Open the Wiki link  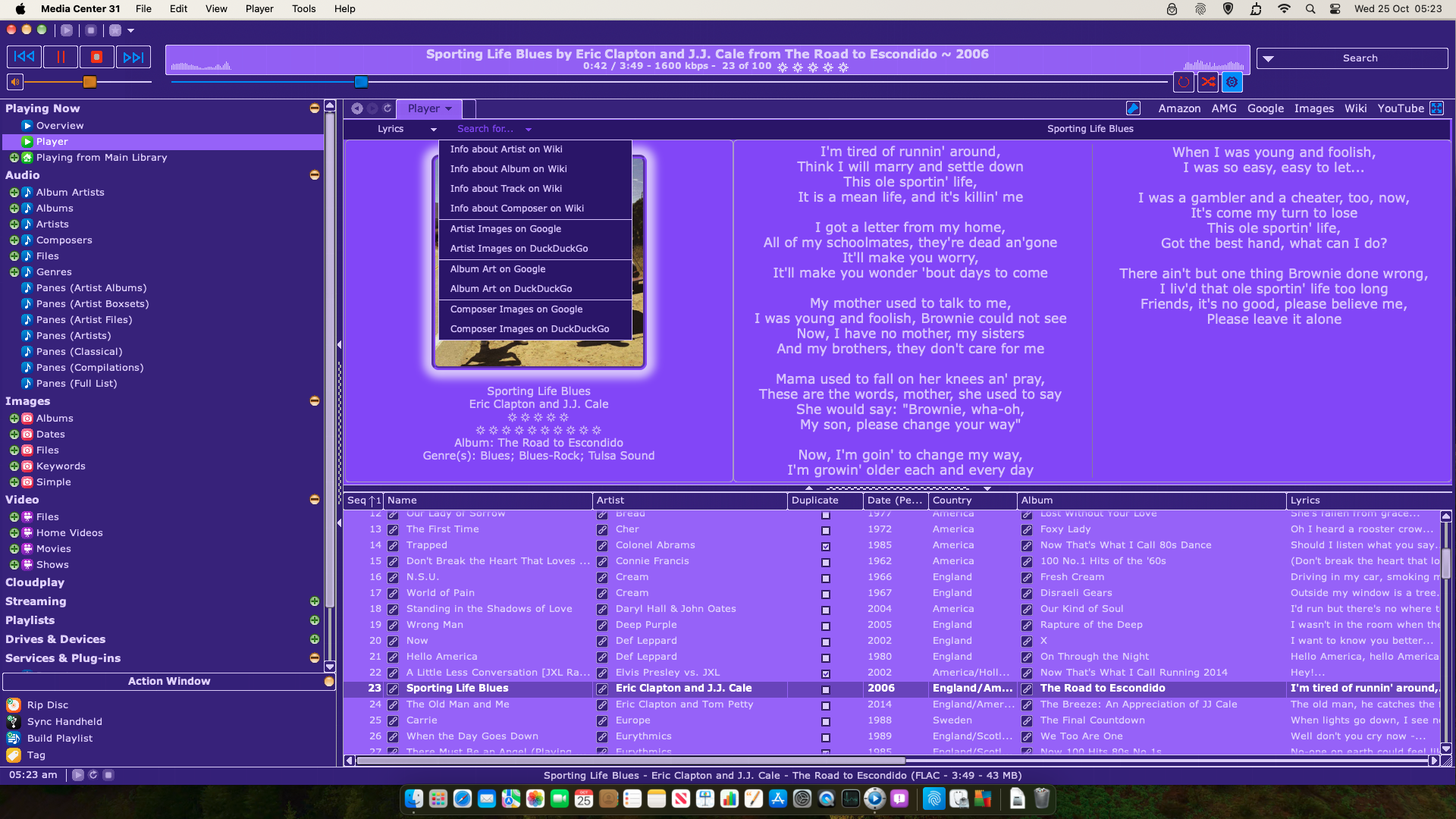click(x=1355, y=108)
